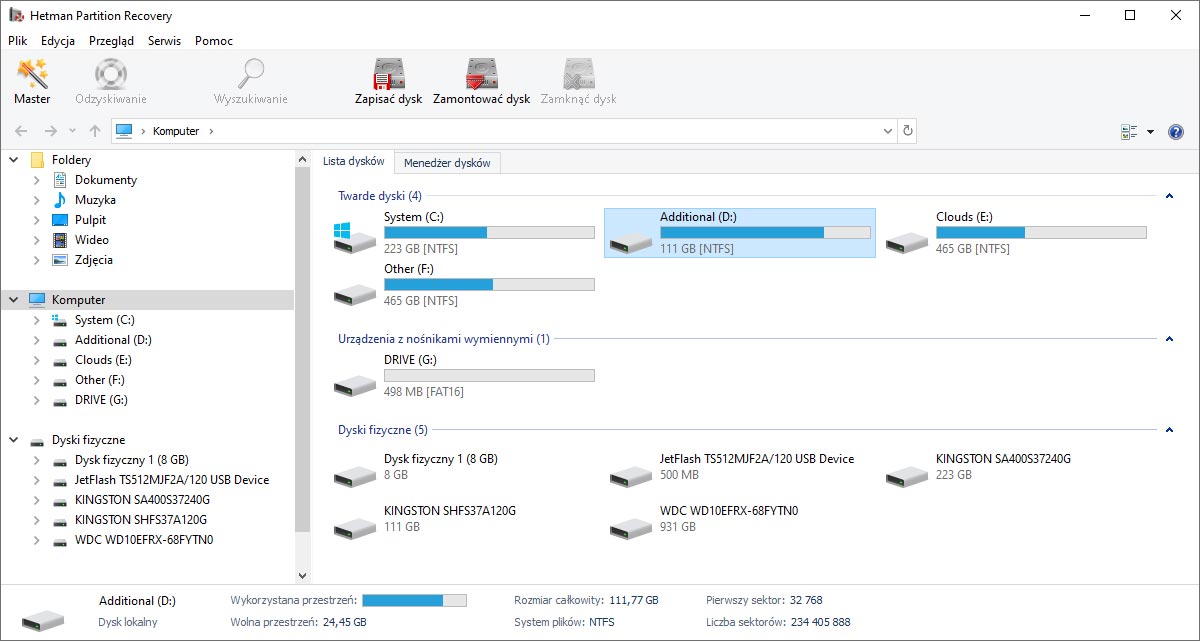Open view options dropdown arrow

point(1150,132)
